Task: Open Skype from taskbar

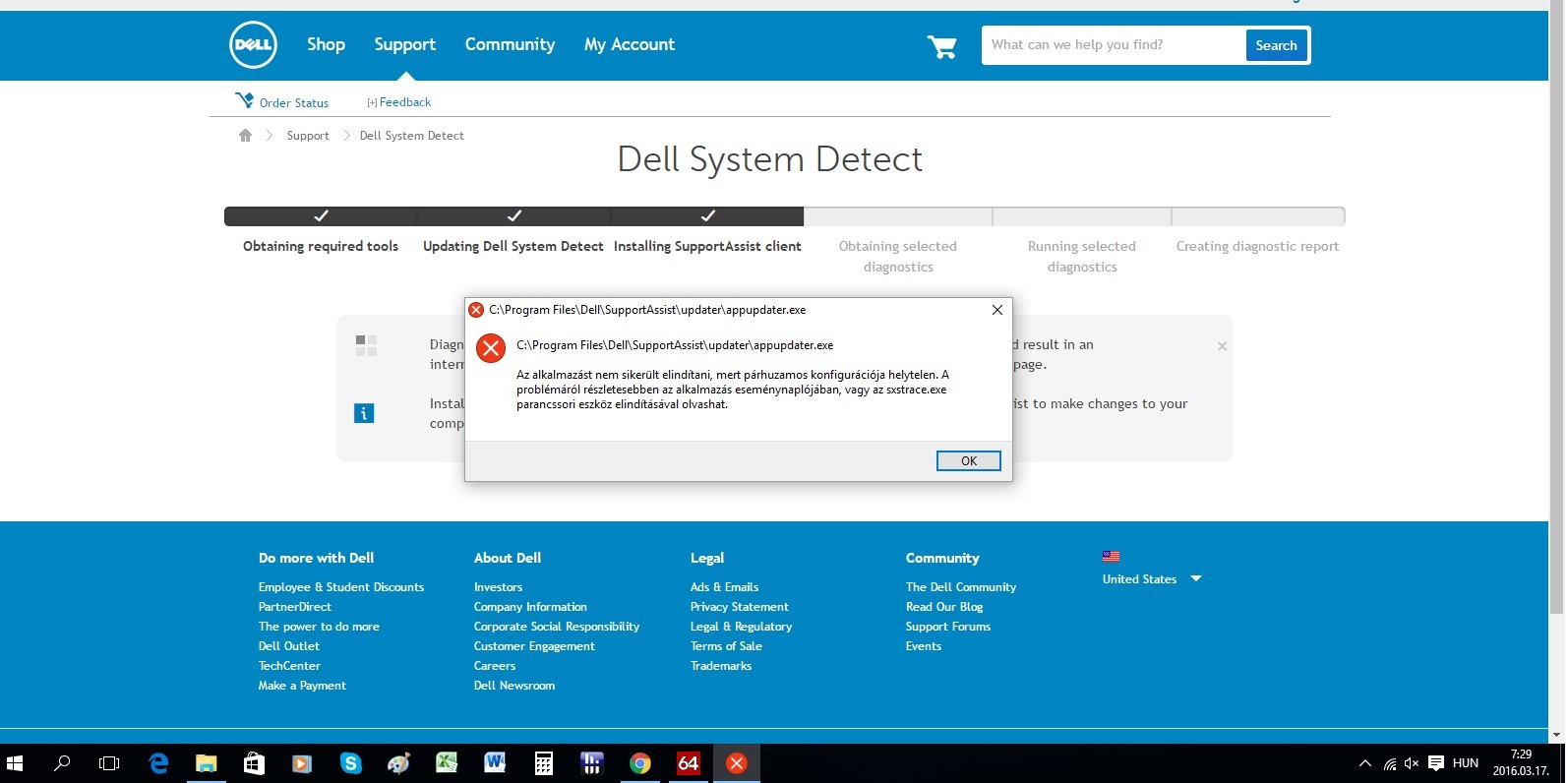Action: point(350,763)
